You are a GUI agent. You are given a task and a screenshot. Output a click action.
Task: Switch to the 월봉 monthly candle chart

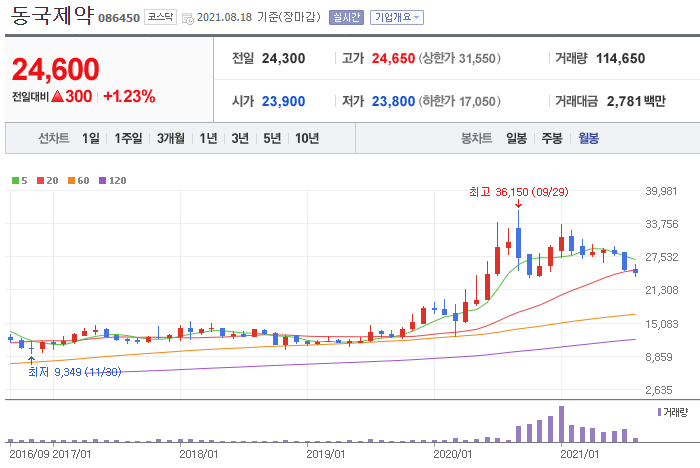(588, 138)
